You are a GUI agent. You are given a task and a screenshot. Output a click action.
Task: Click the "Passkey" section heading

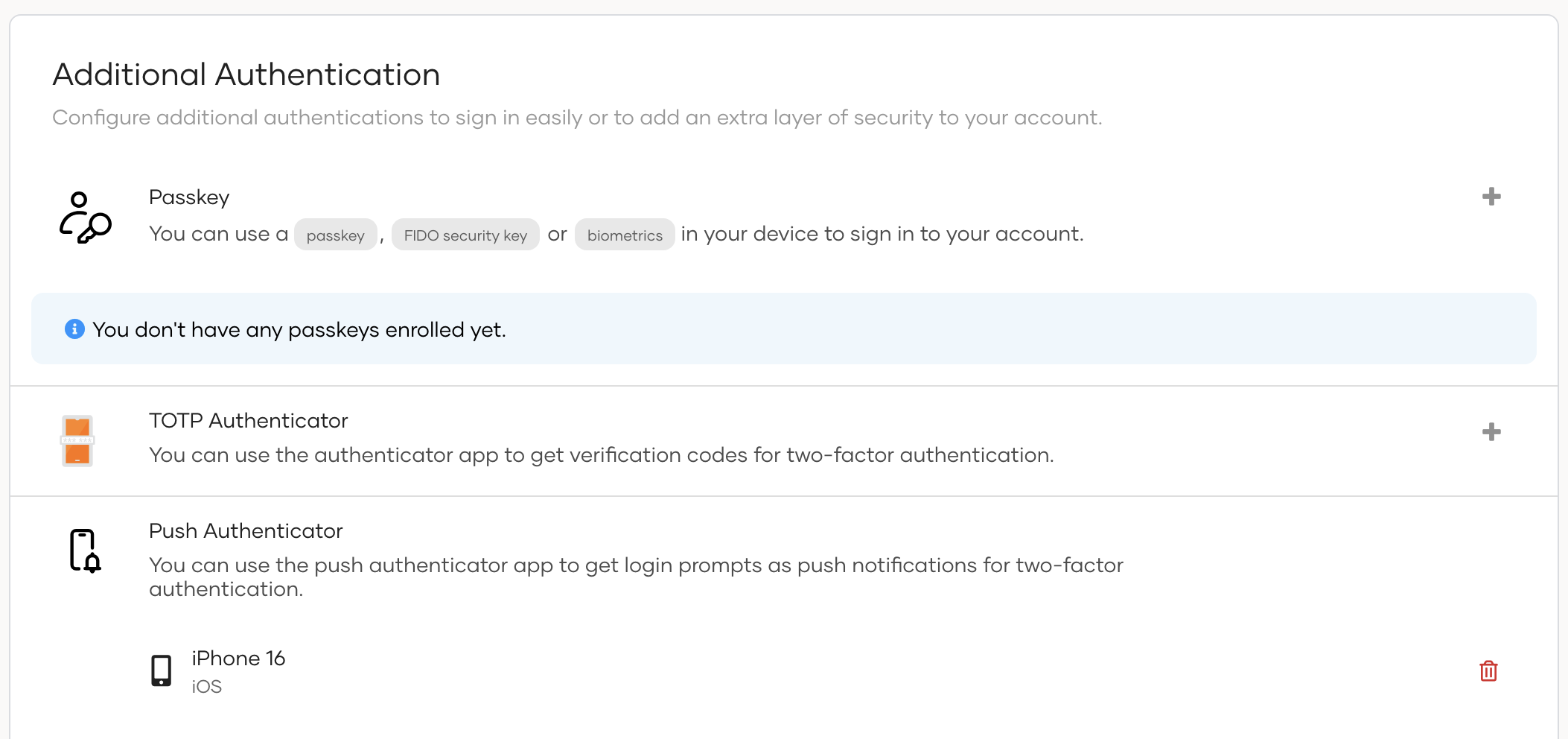[x=189, y=197]
